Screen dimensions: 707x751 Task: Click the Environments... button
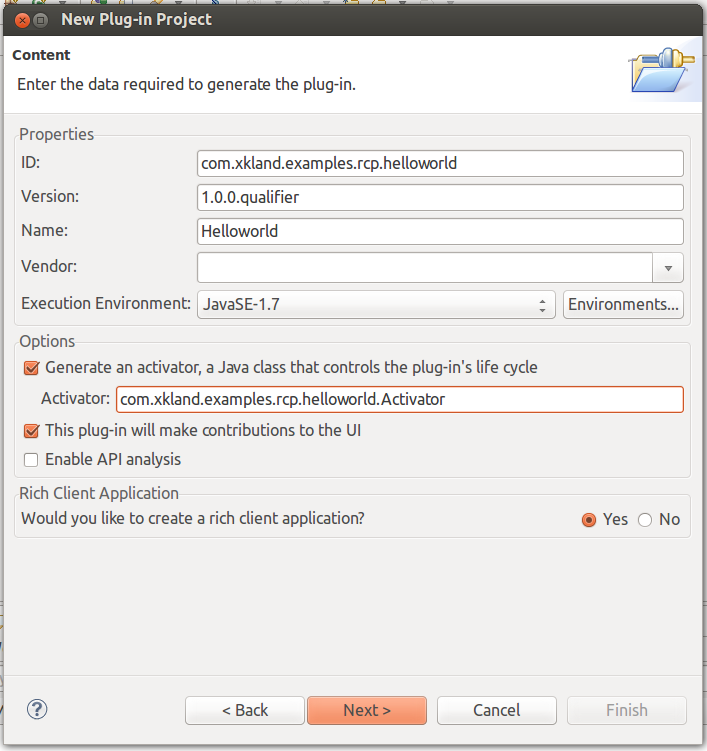(x=623, y=305)
